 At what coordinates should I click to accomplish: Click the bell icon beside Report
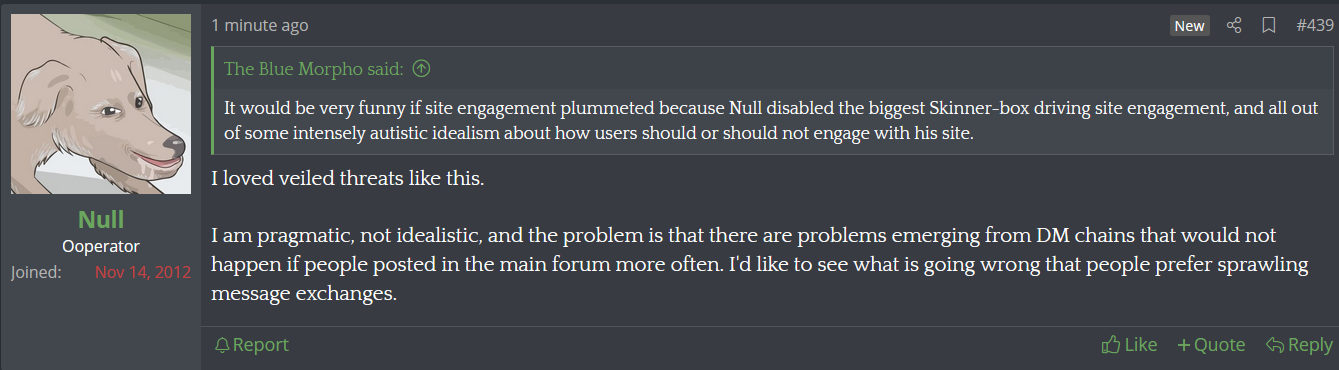pyautogui.click(x=222, y=345)
